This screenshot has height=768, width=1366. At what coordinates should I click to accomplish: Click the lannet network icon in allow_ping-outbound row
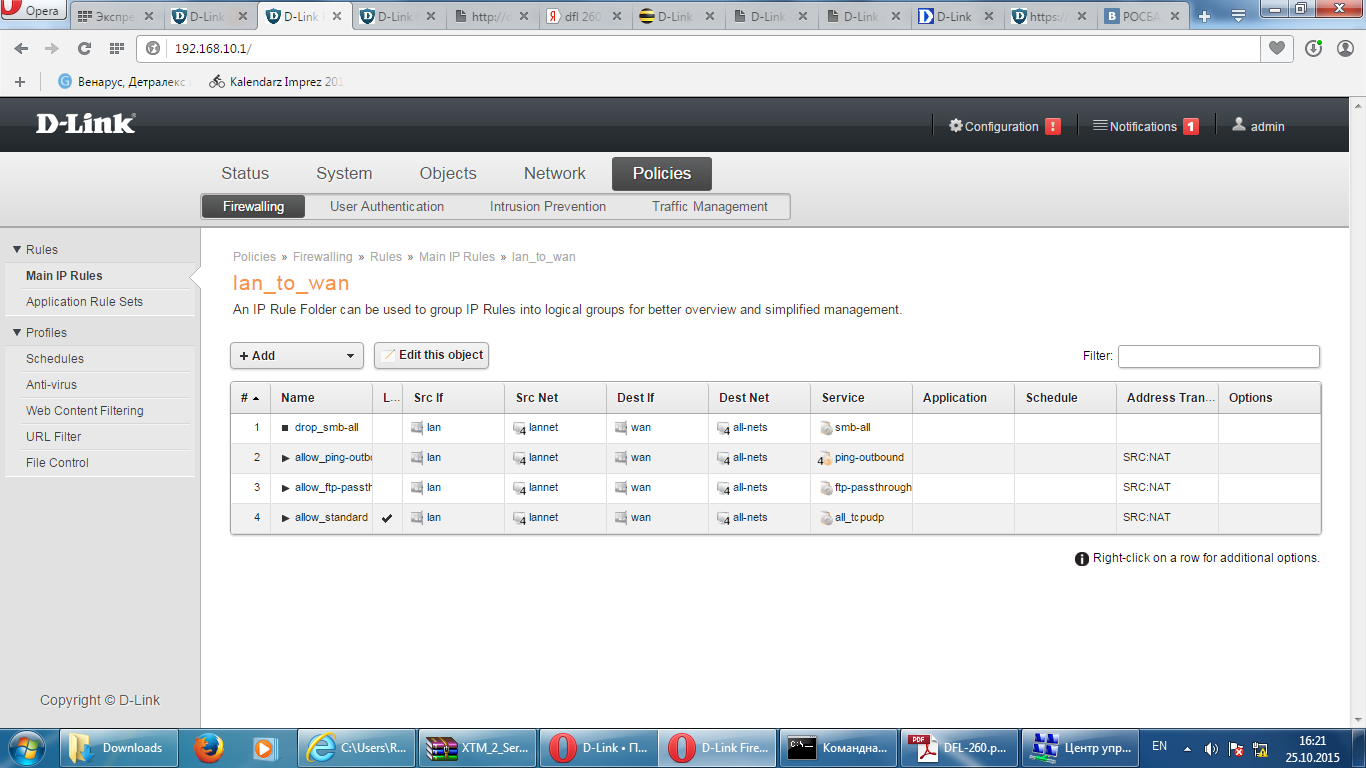(520, 458)
